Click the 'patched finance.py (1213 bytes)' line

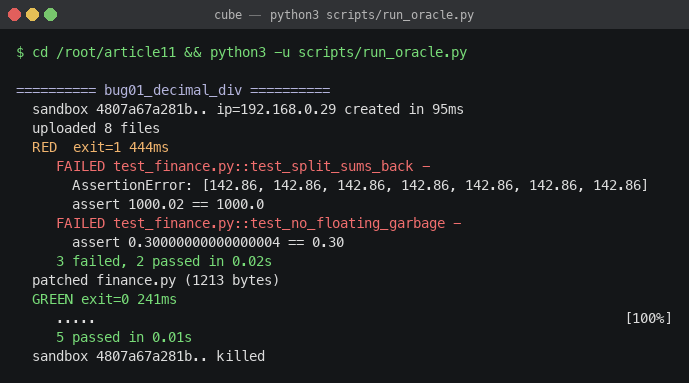pos(156,280)
